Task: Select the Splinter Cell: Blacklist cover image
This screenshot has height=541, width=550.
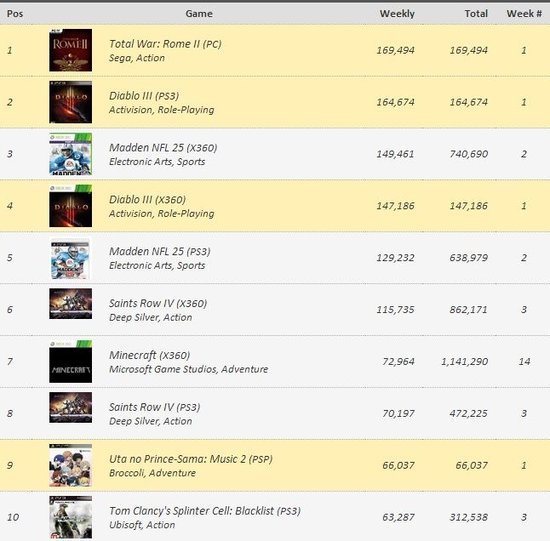Action: pyautogui.click(x=71, y=517)
